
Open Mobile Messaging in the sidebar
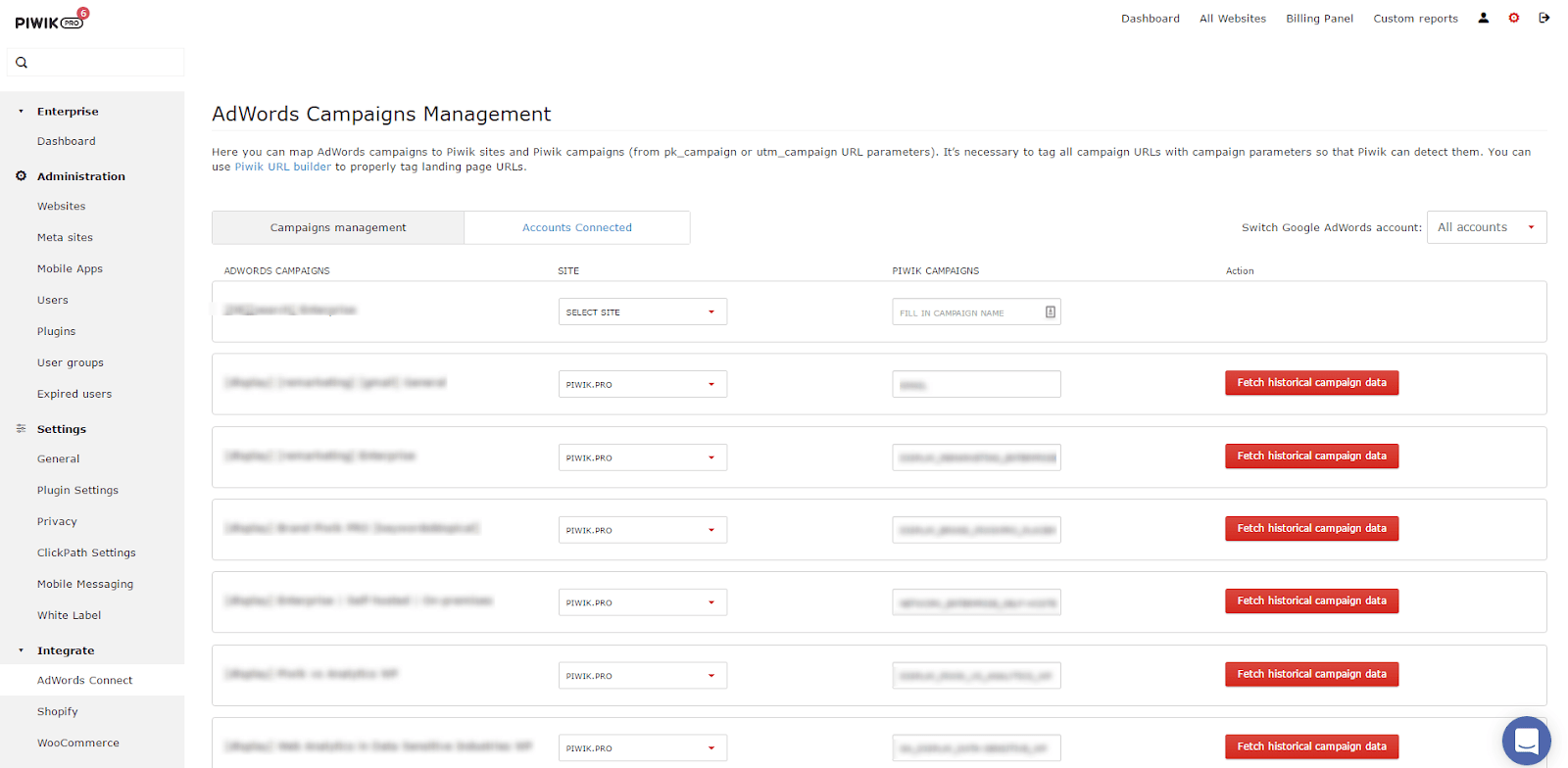[x=85, y=584]
